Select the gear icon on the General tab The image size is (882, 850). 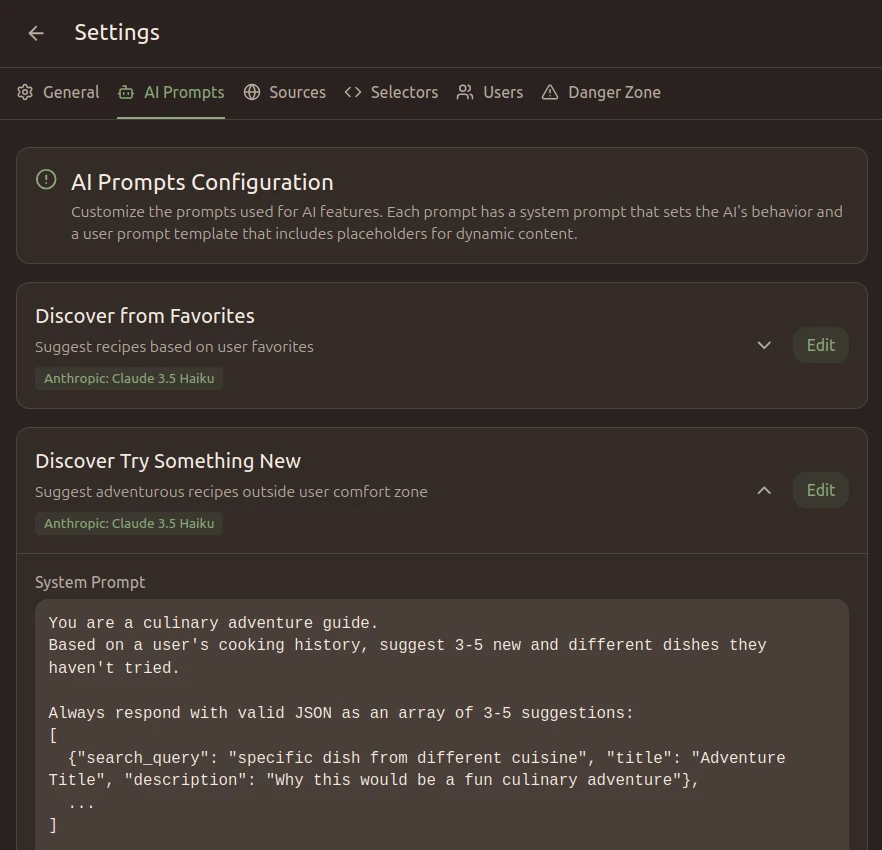25,92
